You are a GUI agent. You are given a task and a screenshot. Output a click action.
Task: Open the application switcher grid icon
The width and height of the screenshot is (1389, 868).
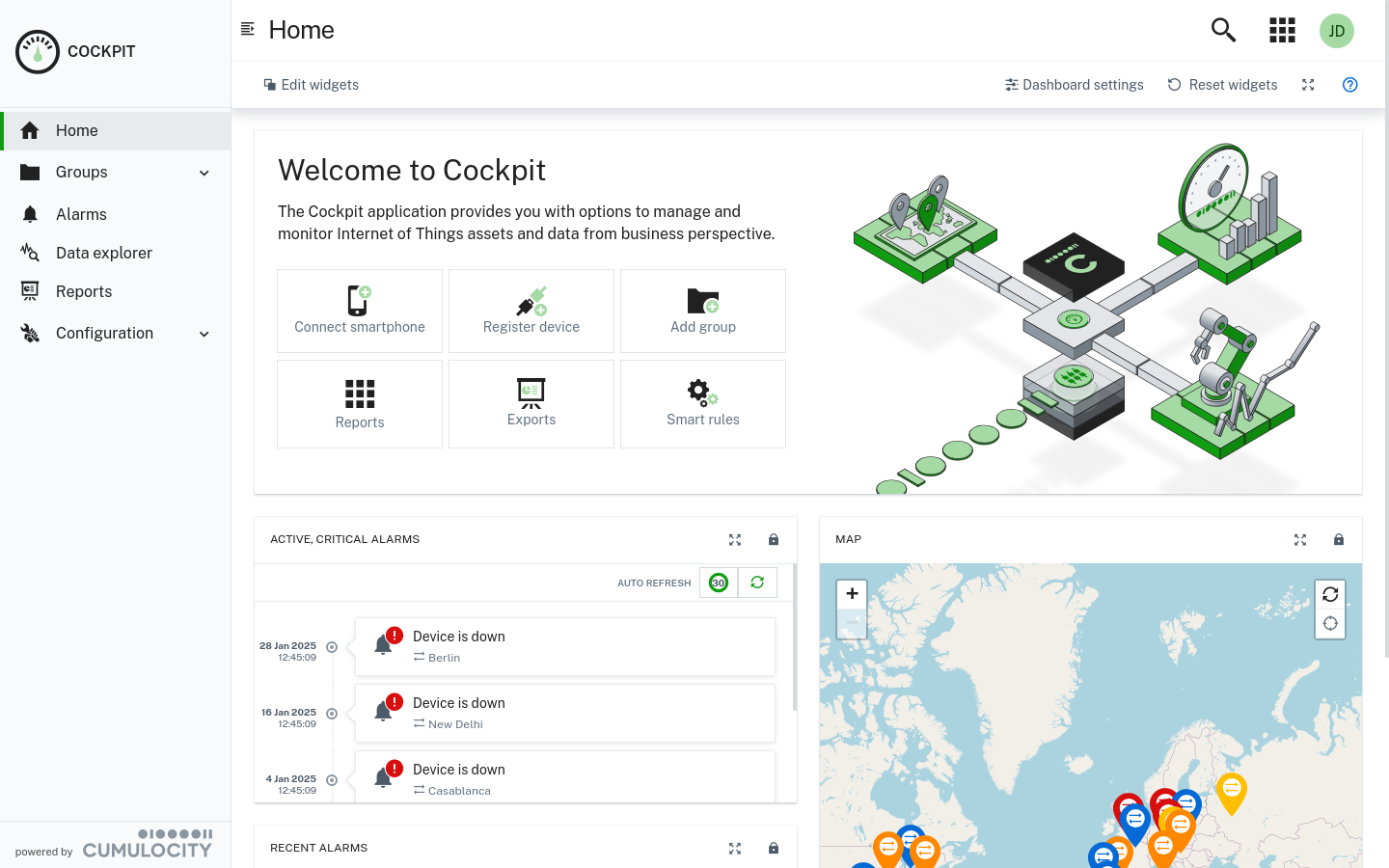[1282, 30]
